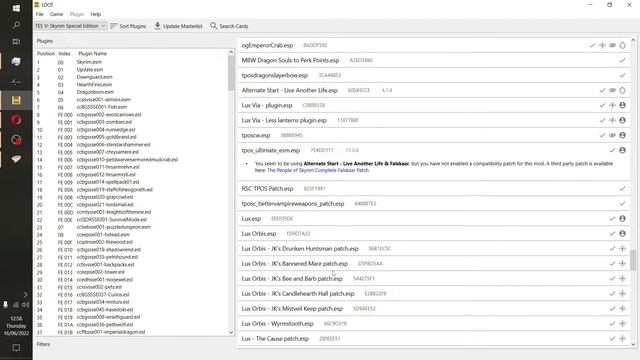
Task: Click the plugin list vertical scrollbar thumb
Action: point(231,73)
